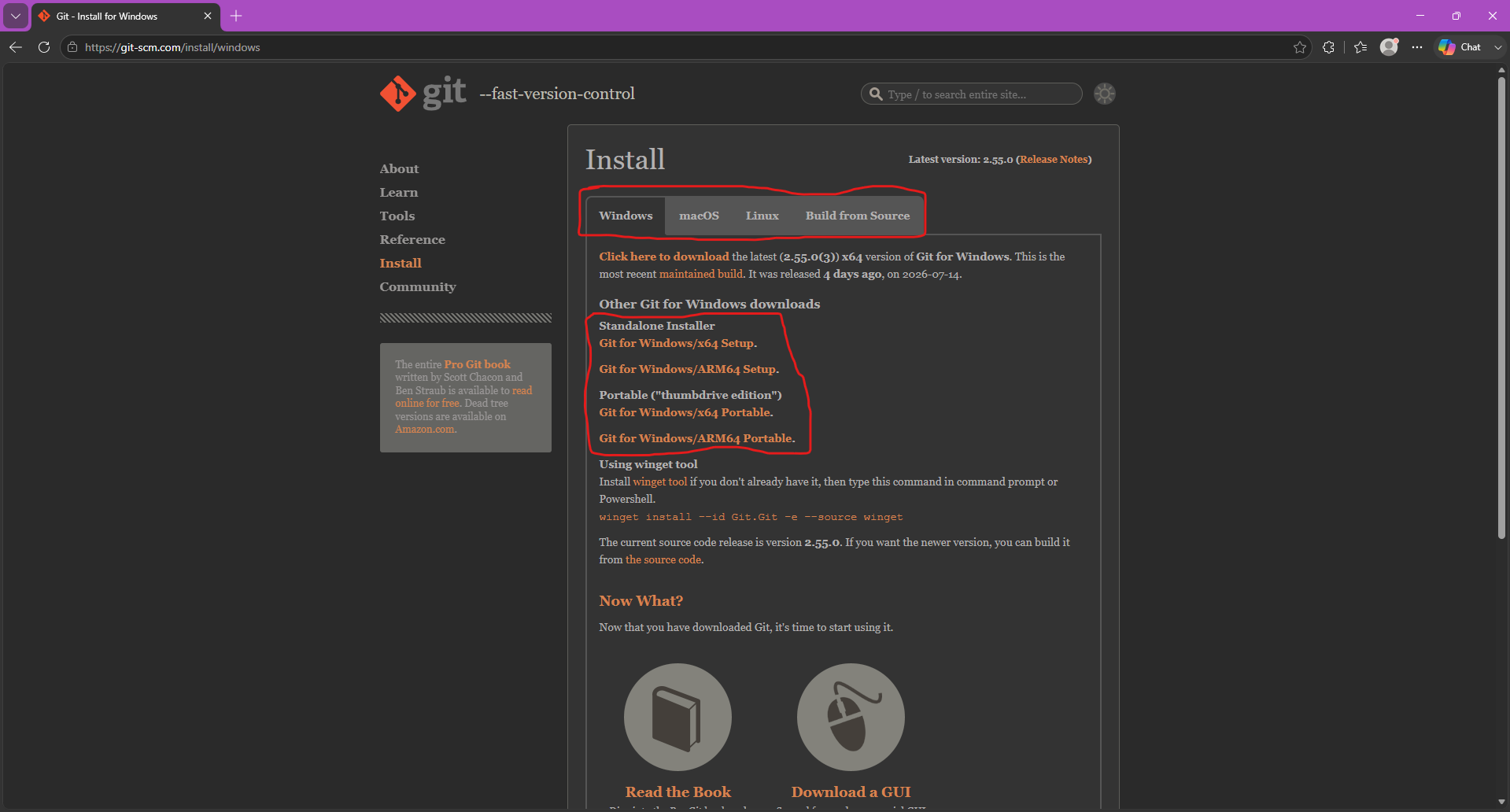Focus the site search field

click(972, 94)
